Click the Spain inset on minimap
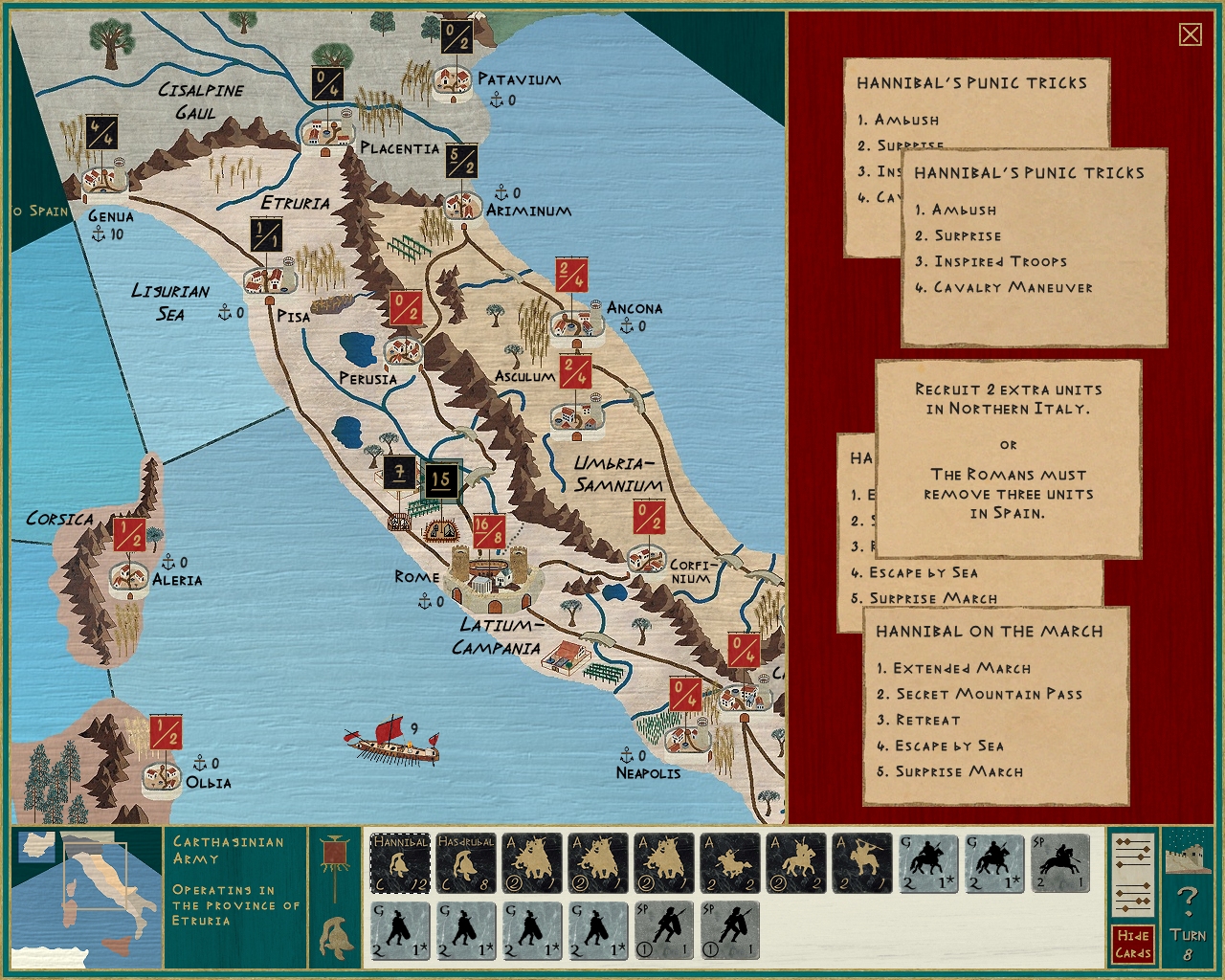This screenshot has height=980, width=1225. [38, 846]
